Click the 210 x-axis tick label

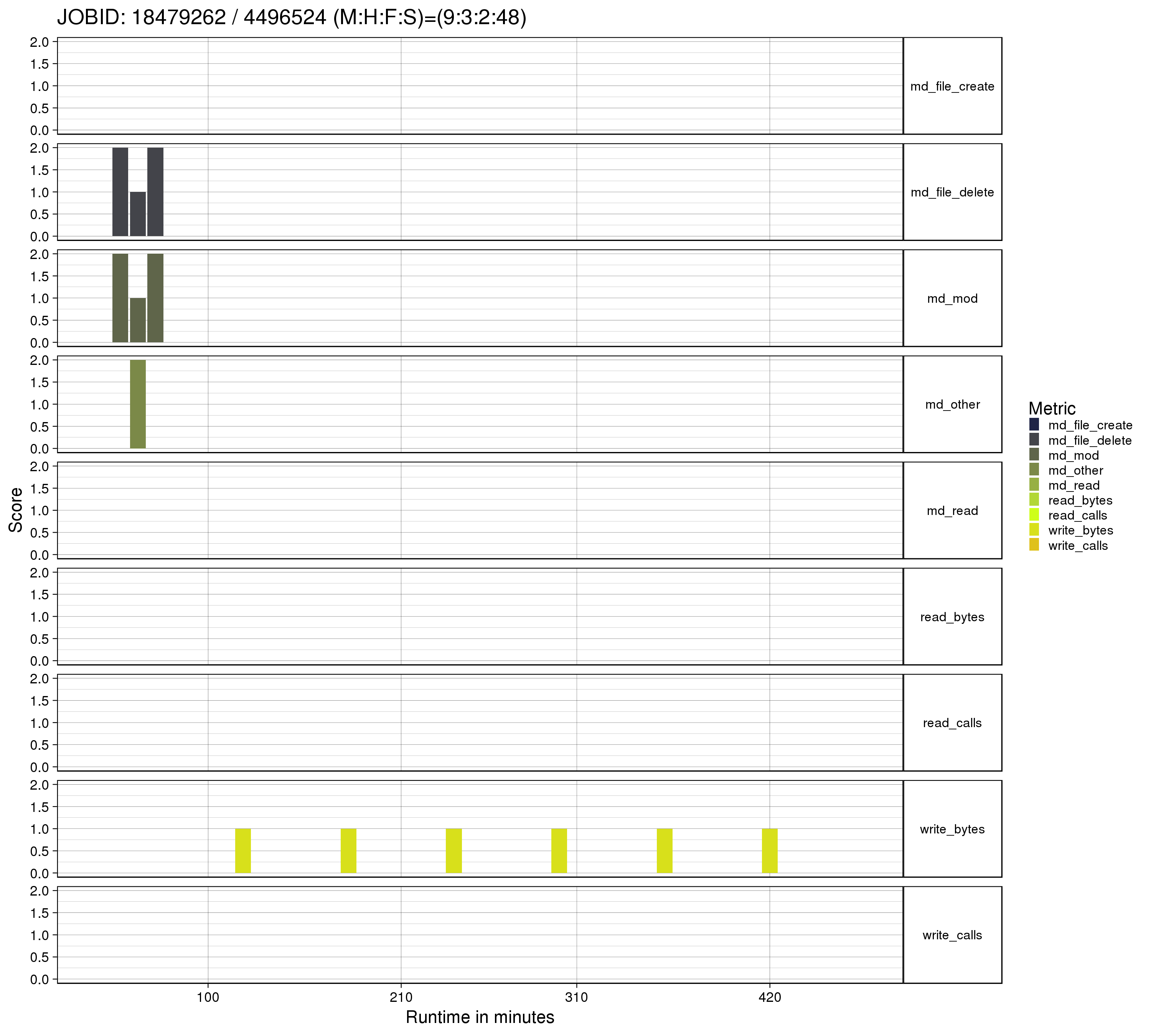401,997
